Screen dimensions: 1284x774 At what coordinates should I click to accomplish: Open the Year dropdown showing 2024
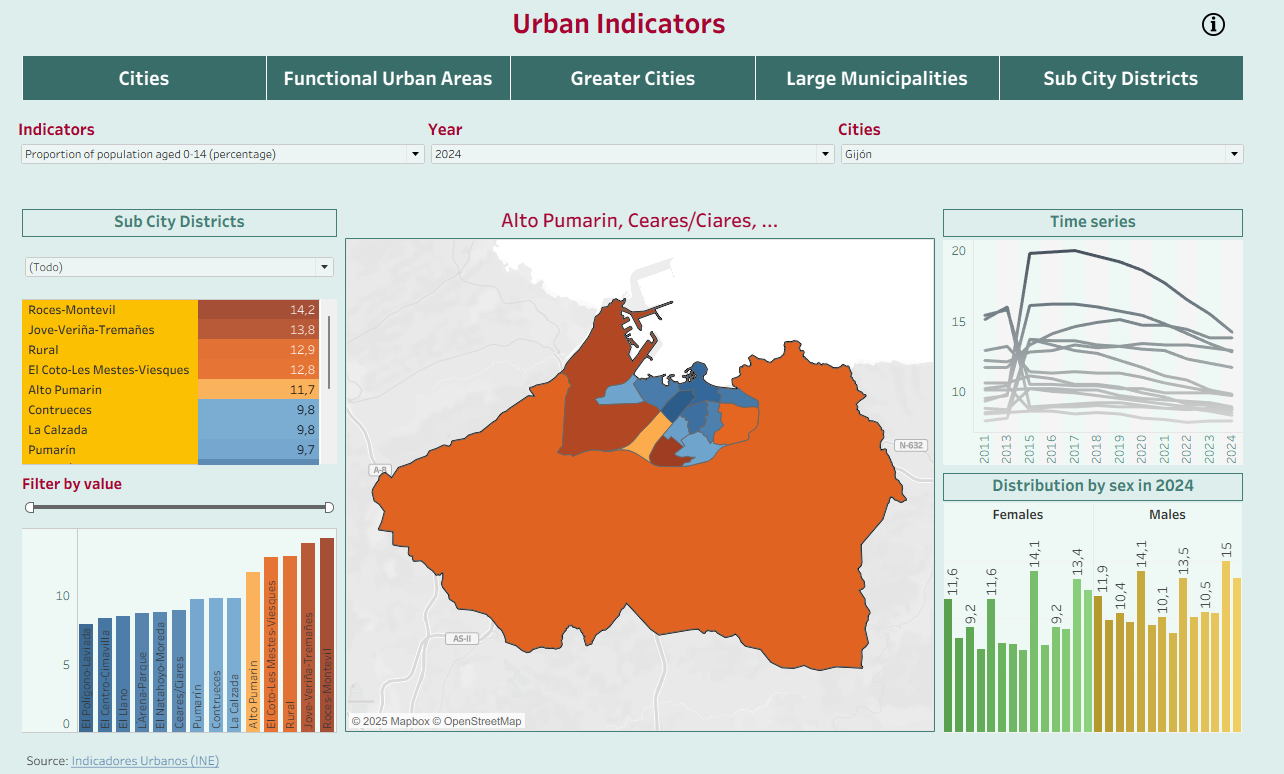632,154
